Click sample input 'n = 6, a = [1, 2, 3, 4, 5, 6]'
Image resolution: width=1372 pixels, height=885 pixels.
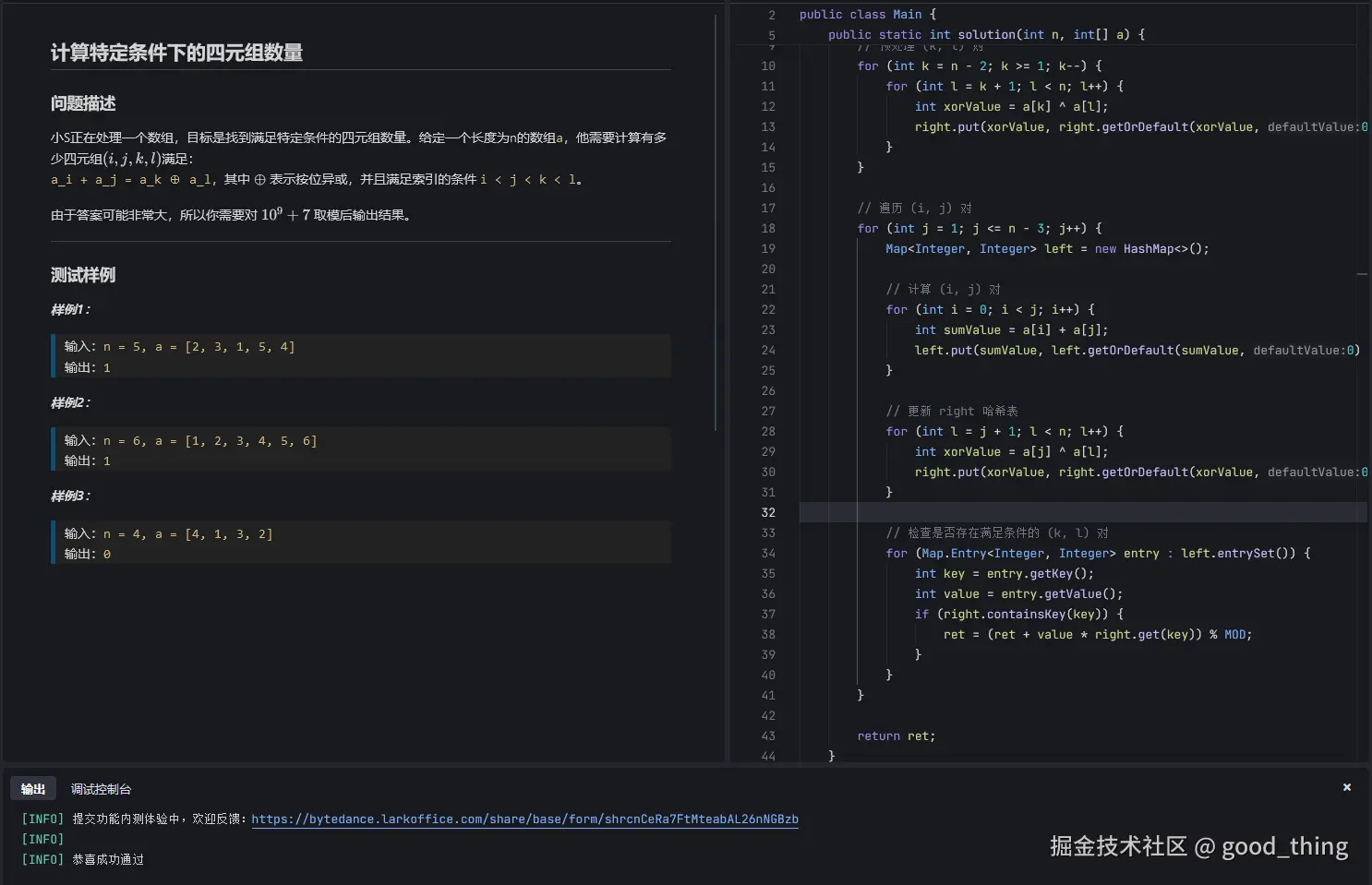click(x=210, y=441)
